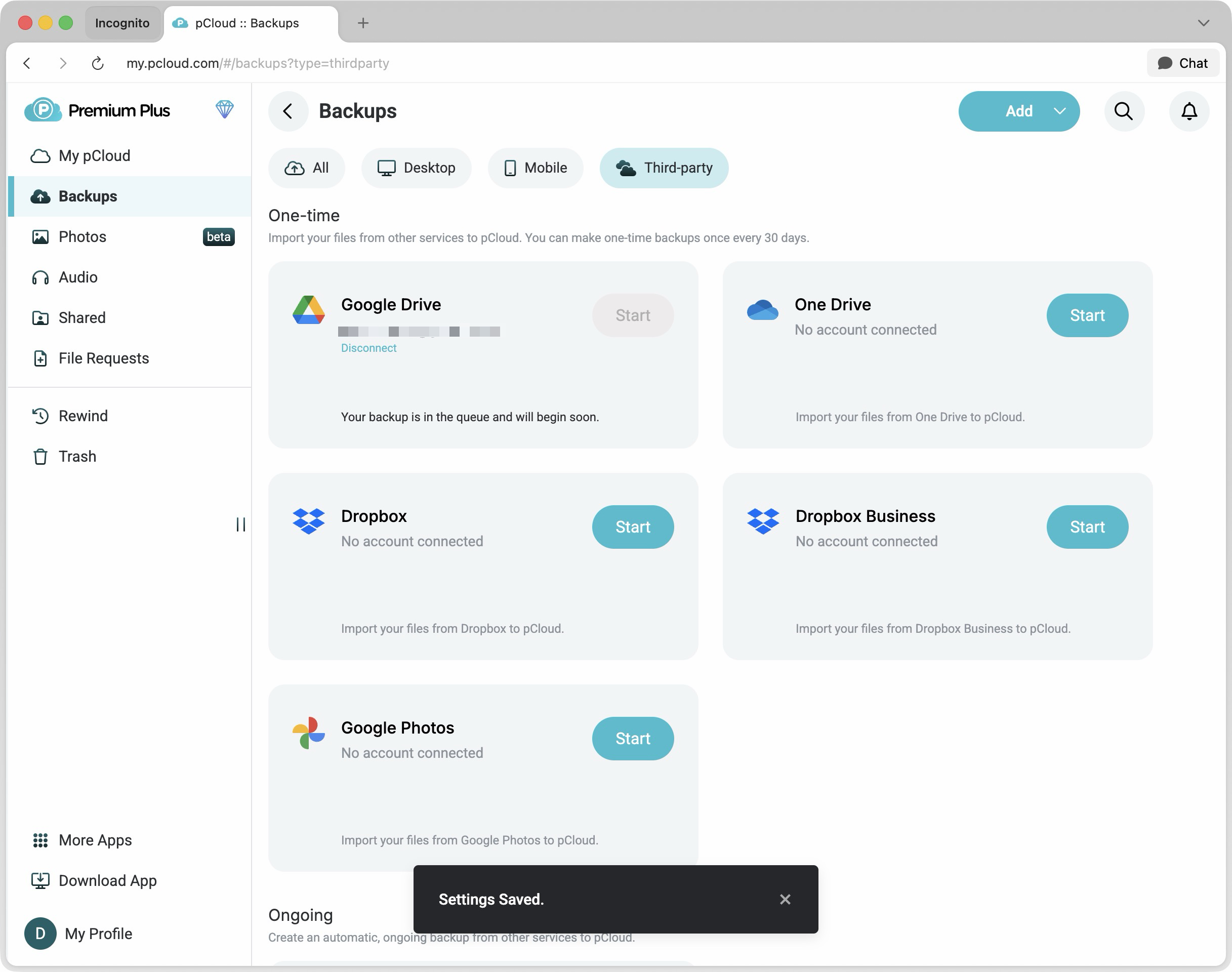Click the Premium Plus diamond icon
Image resolution: width=1232 pixels, height=972 pixels.
(x=225, y=109)
